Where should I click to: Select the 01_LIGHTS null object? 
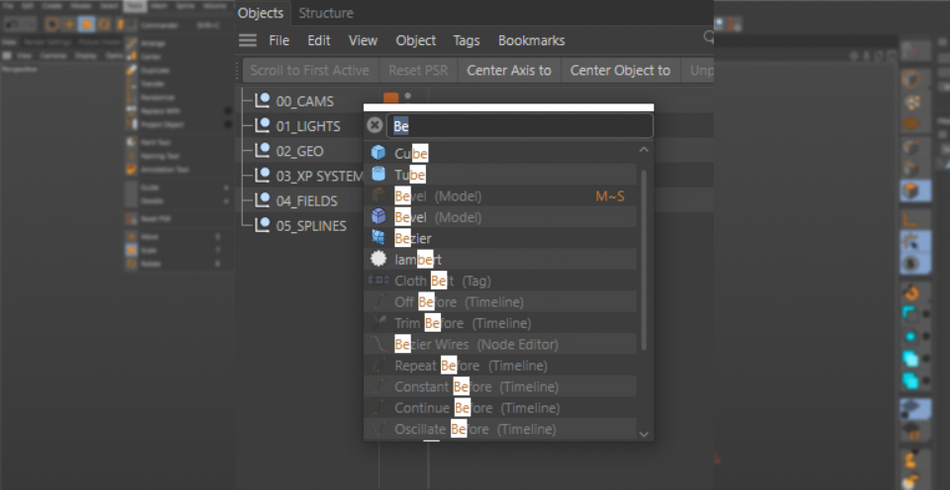pos(308,126)
